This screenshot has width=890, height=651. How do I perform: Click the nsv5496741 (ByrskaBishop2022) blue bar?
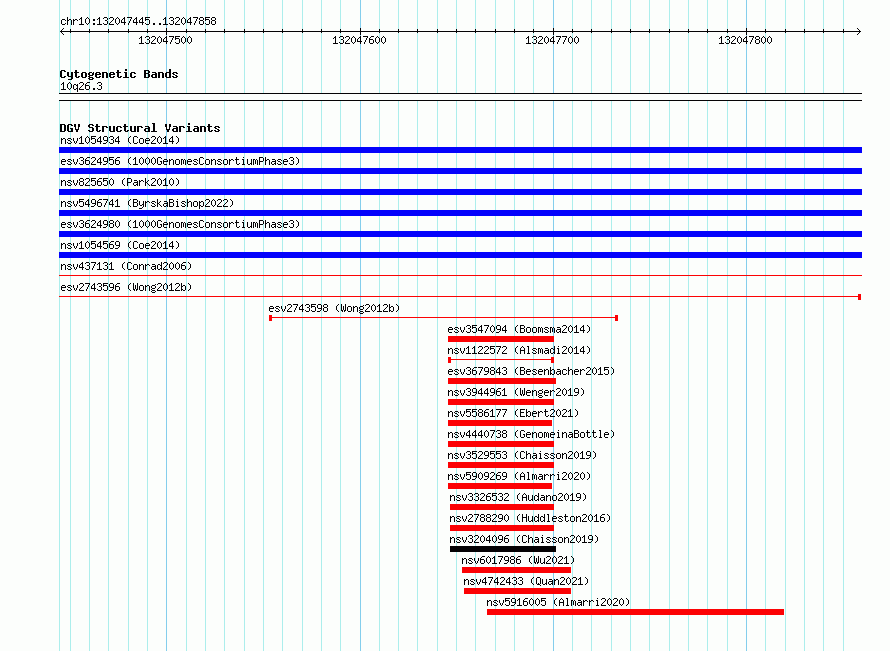460,213
